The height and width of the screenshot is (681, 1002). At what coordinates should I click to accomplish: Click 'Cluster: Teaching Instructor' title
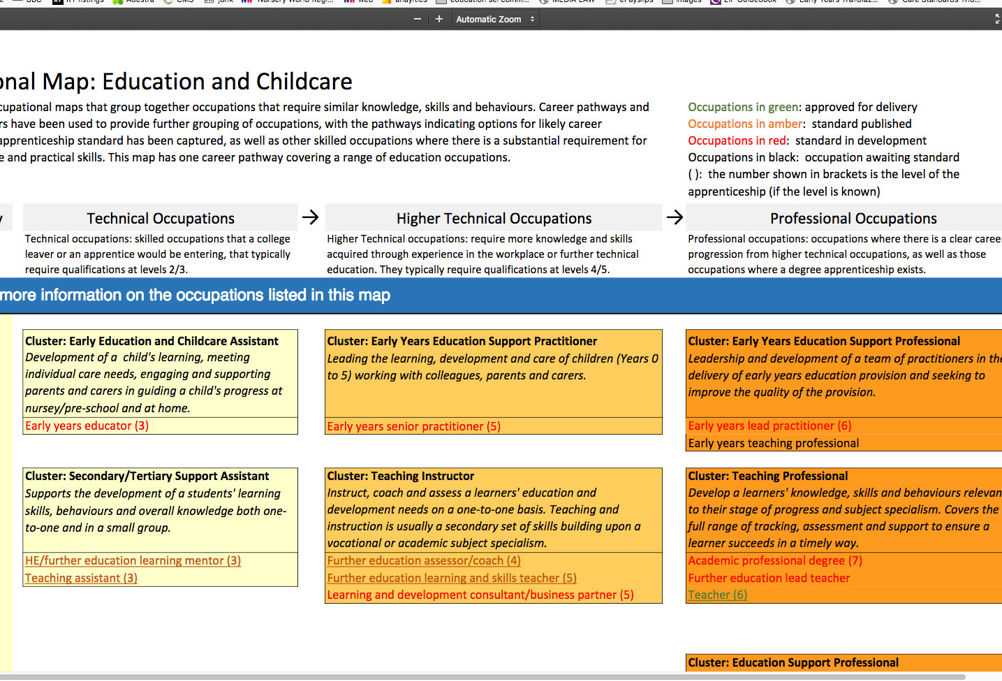pos(401,476)
